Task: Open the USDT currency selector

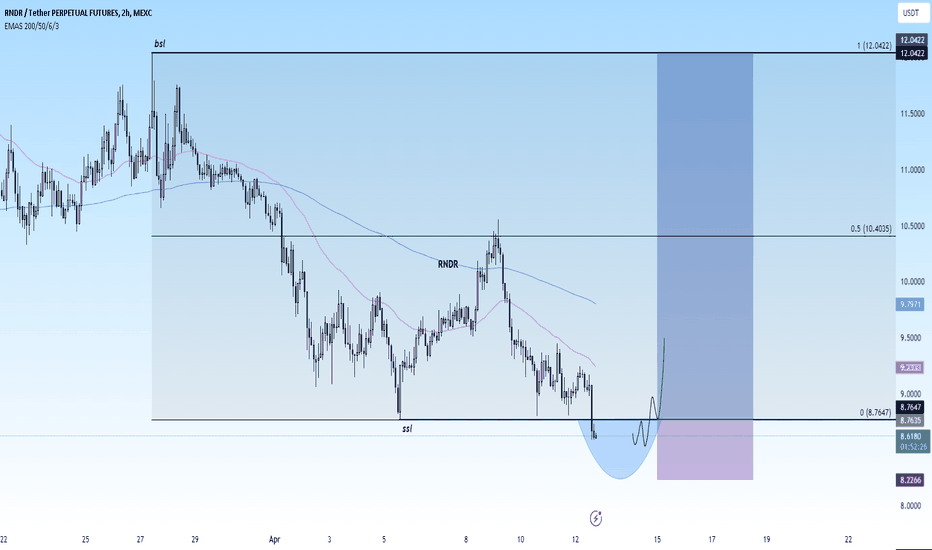Action: pyautogui.click(x=911, y=12)
